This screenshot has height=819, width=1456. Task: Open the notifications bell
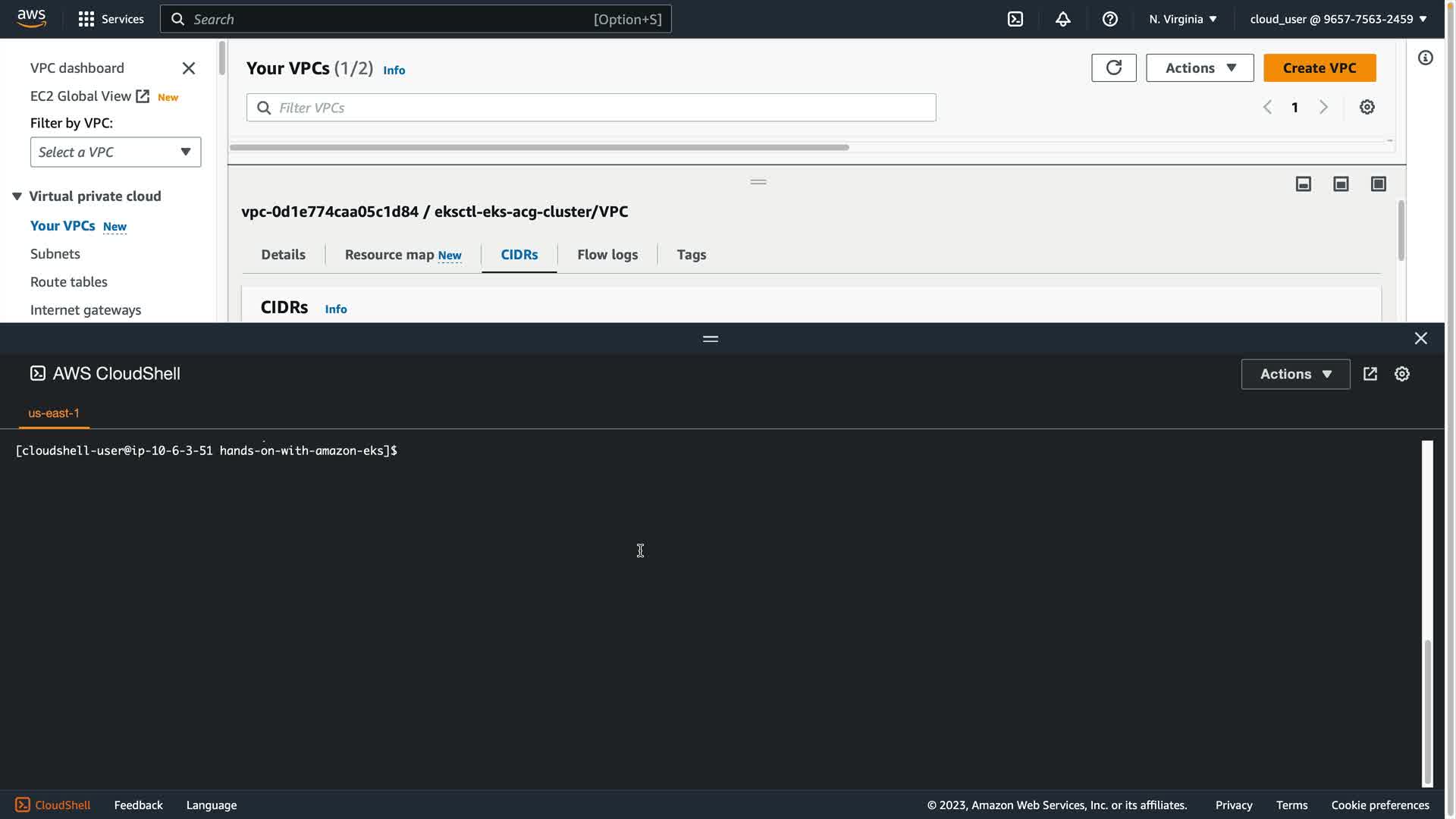pyautogui.click(x=1062, y=19)
